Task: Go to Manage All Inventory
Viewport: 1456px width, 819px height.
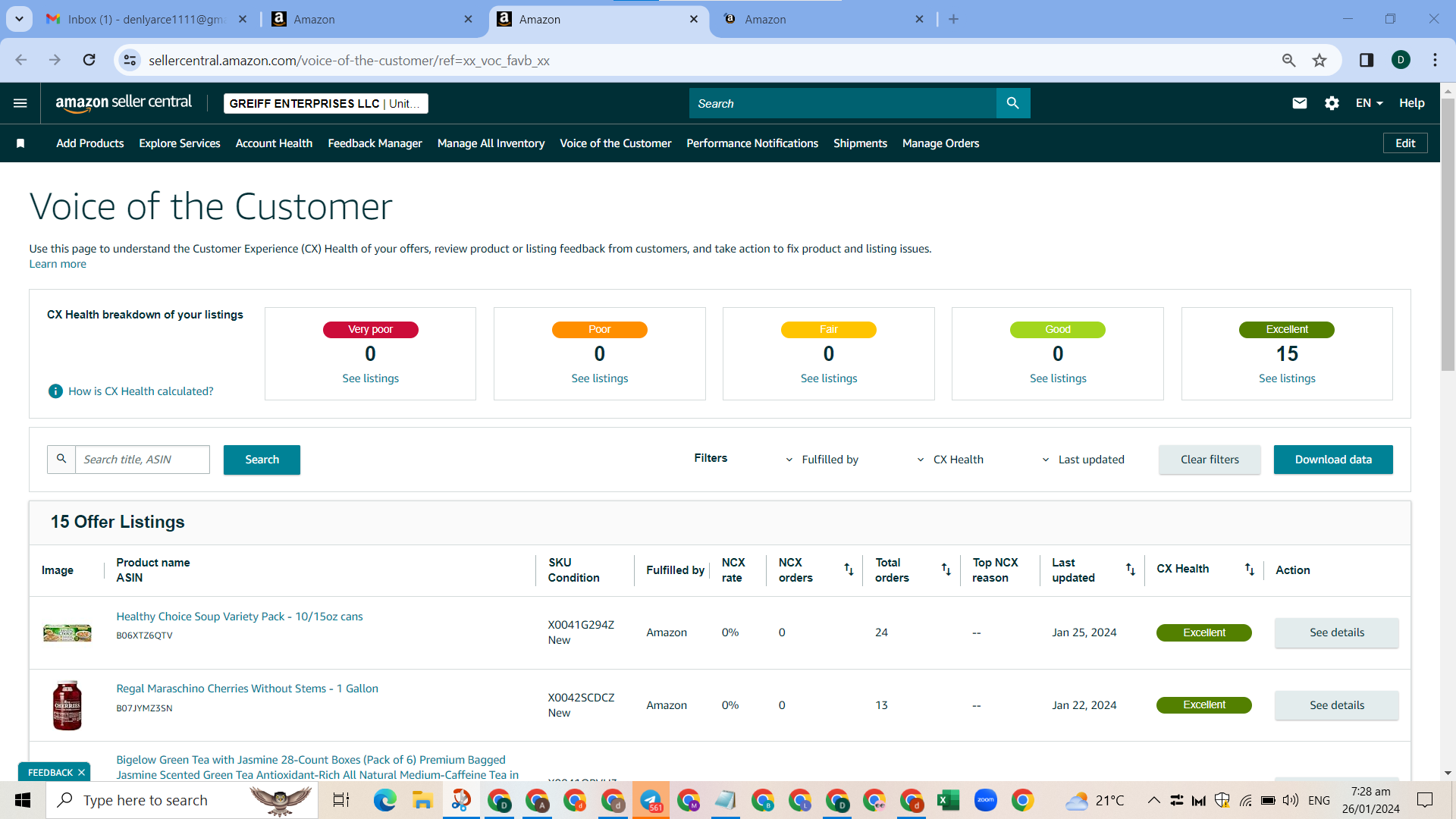Action: [491, 143]
